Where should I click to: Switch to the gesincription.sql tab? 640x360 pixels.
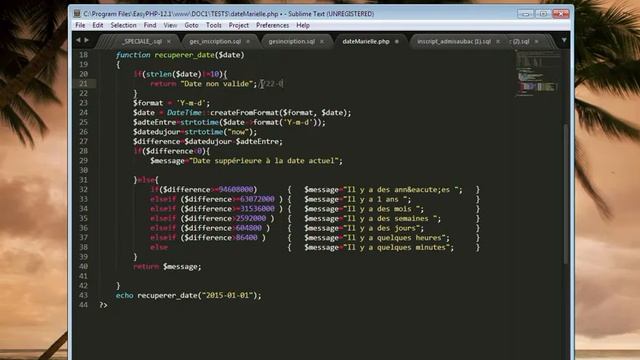click(291, 41)
